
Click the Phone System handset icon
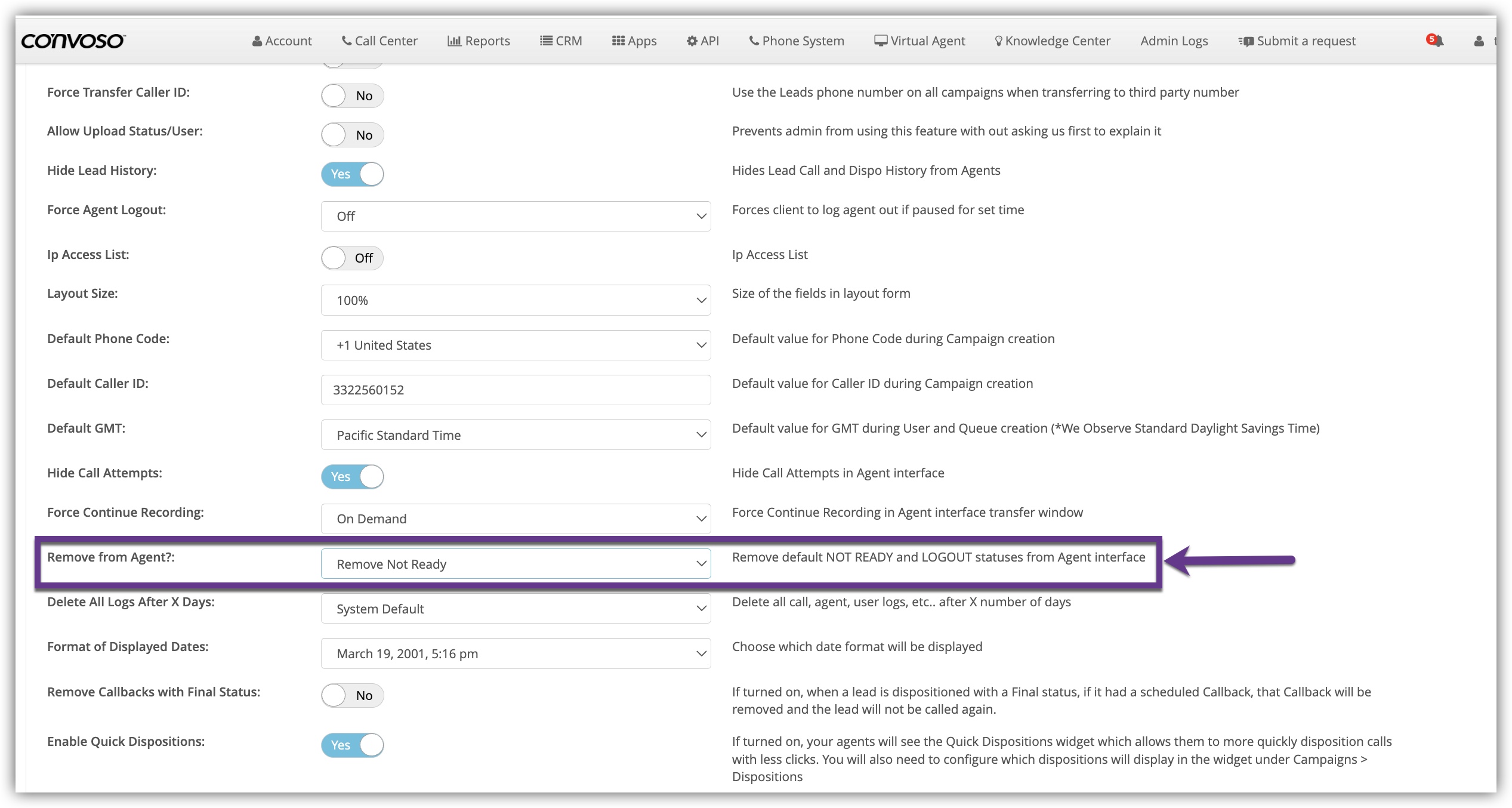pos(754,41)
